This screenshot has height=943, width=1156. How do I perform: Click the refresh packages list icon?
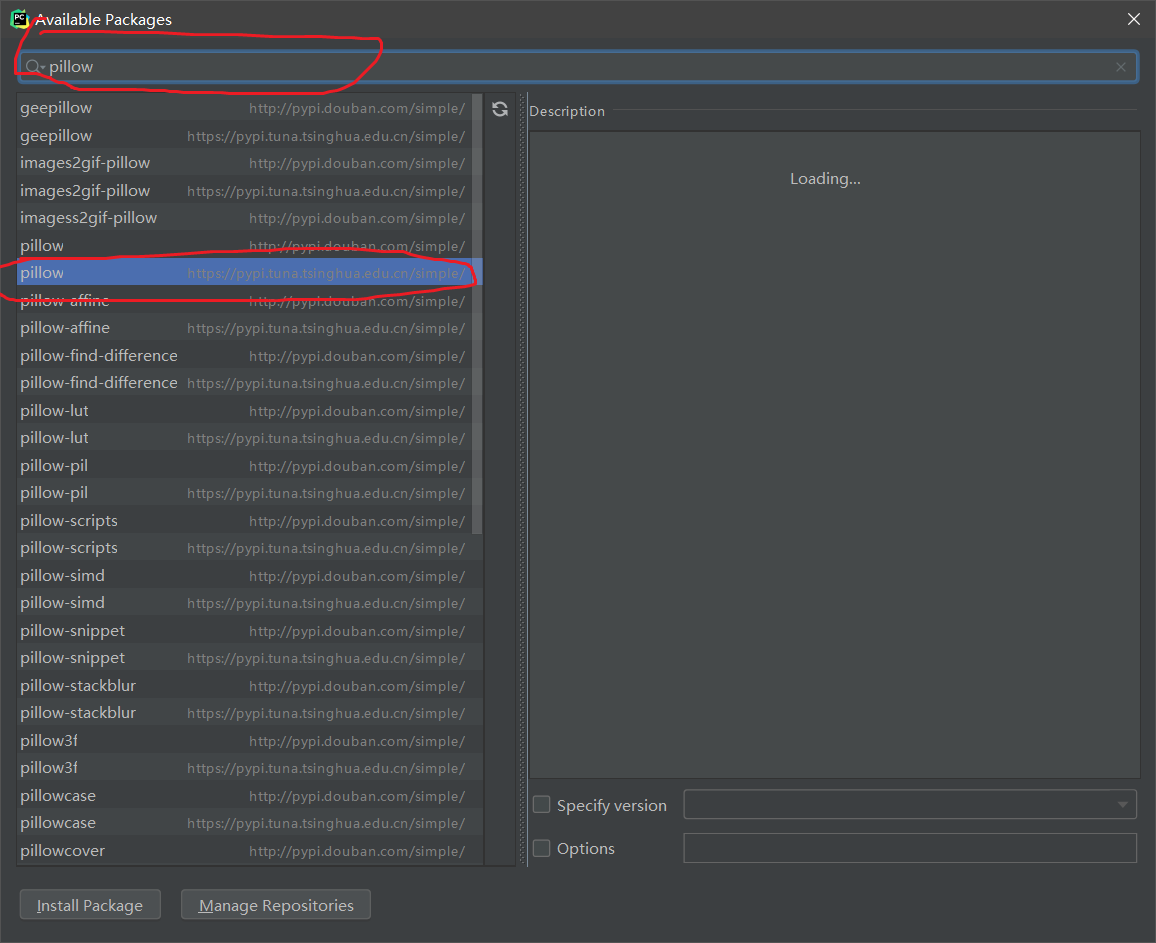[500, 109]
